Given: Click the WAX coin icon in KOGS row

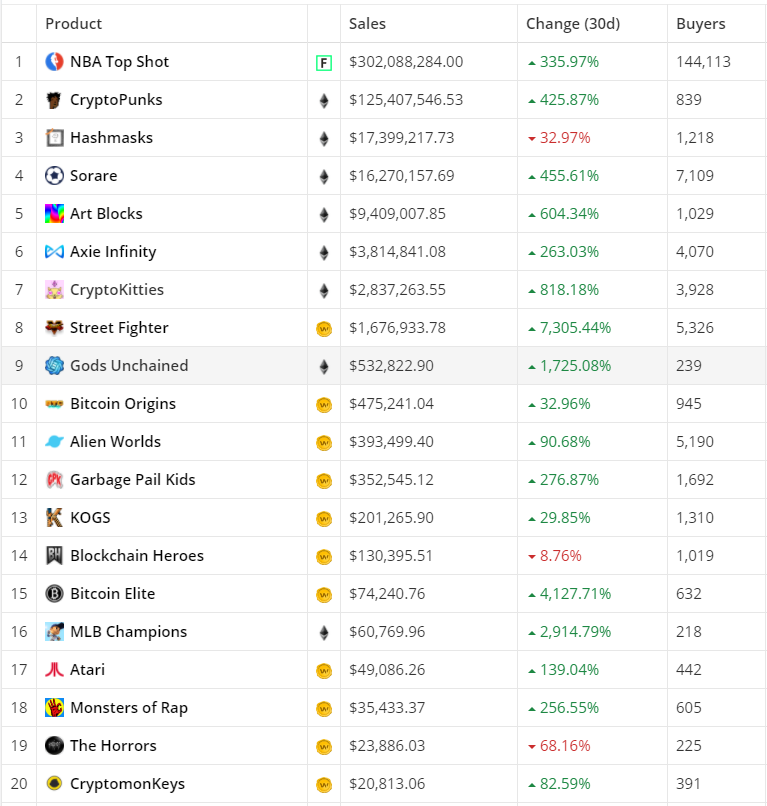Looking at the screenshot, I should (x=324, y=519).
